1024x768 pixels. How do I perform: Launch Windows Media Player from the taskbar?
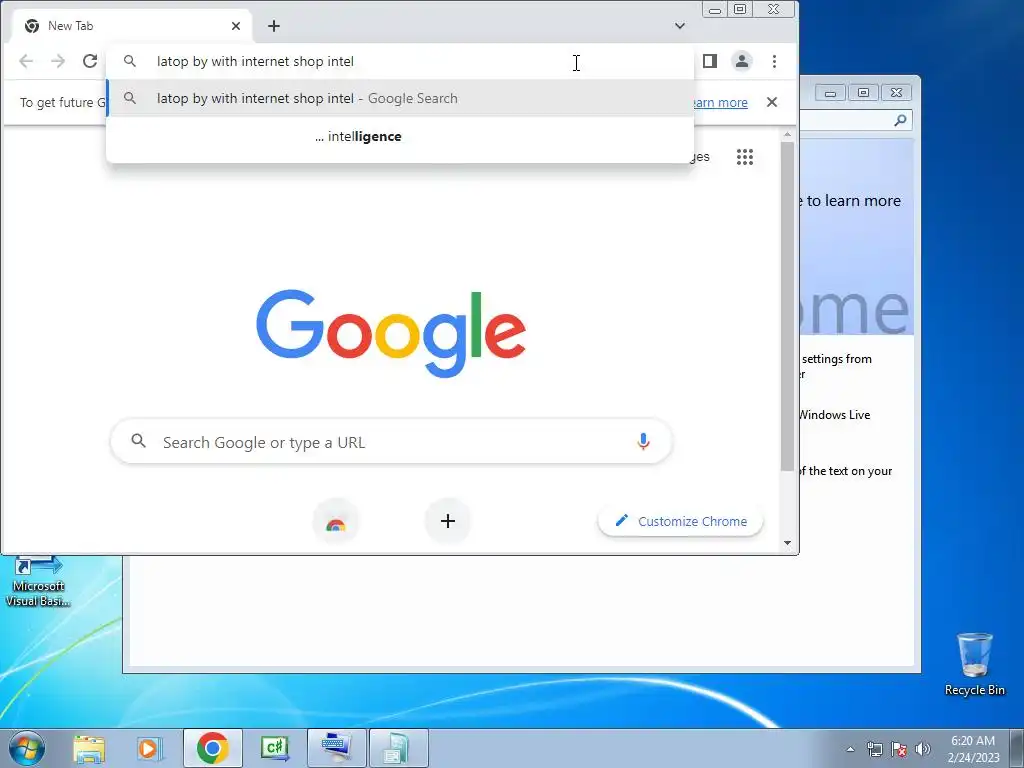(149, 749)
